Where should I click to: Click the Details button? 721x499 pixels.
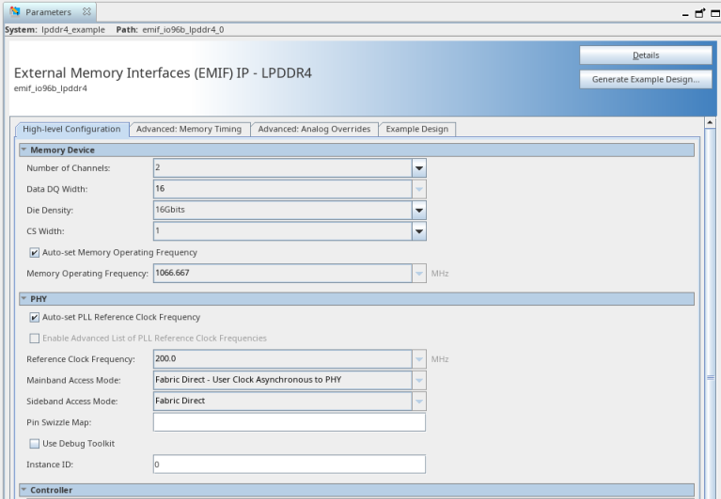645,56
